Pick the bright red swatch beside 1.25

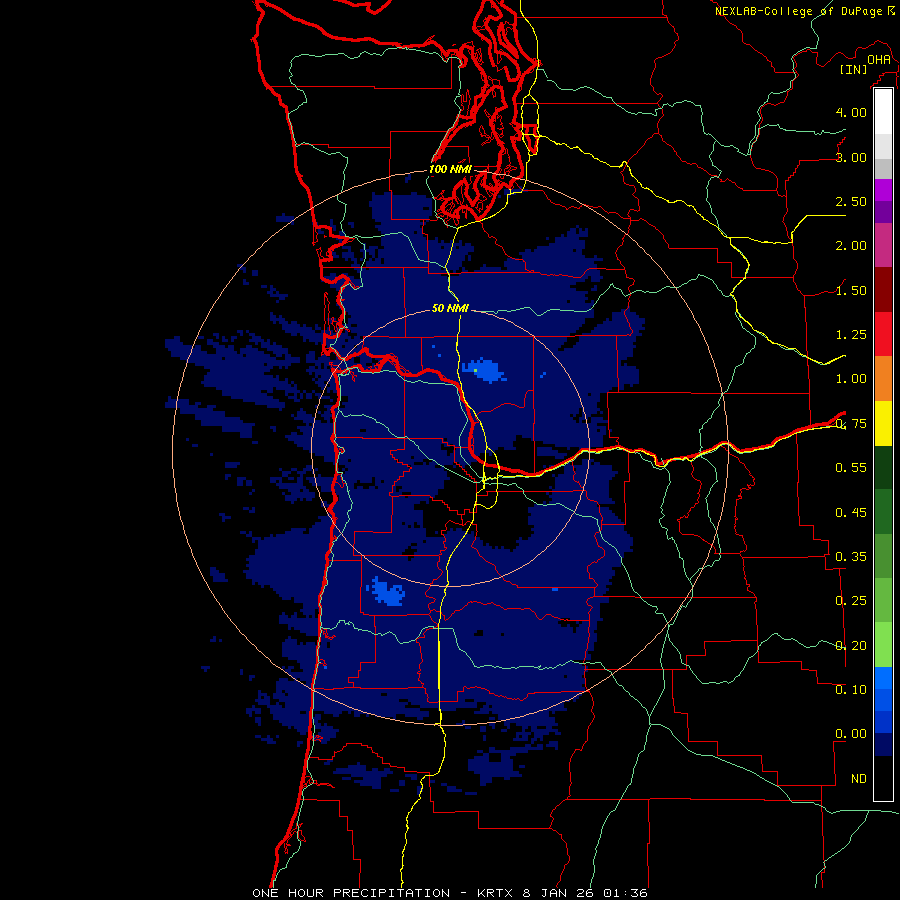tap(883, 334)
